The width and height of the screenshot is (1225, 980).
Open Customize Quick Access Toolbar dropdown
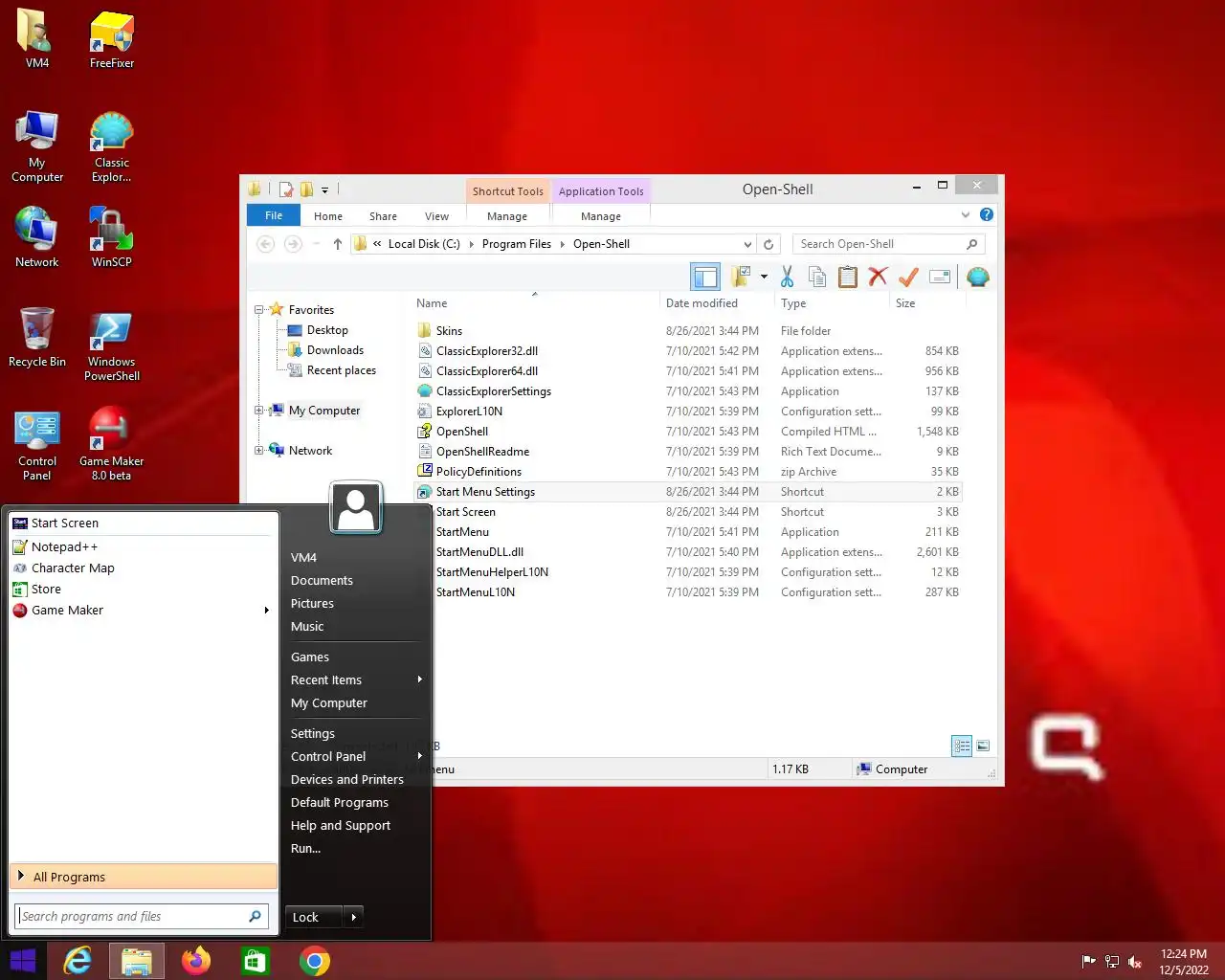[324, 190]
